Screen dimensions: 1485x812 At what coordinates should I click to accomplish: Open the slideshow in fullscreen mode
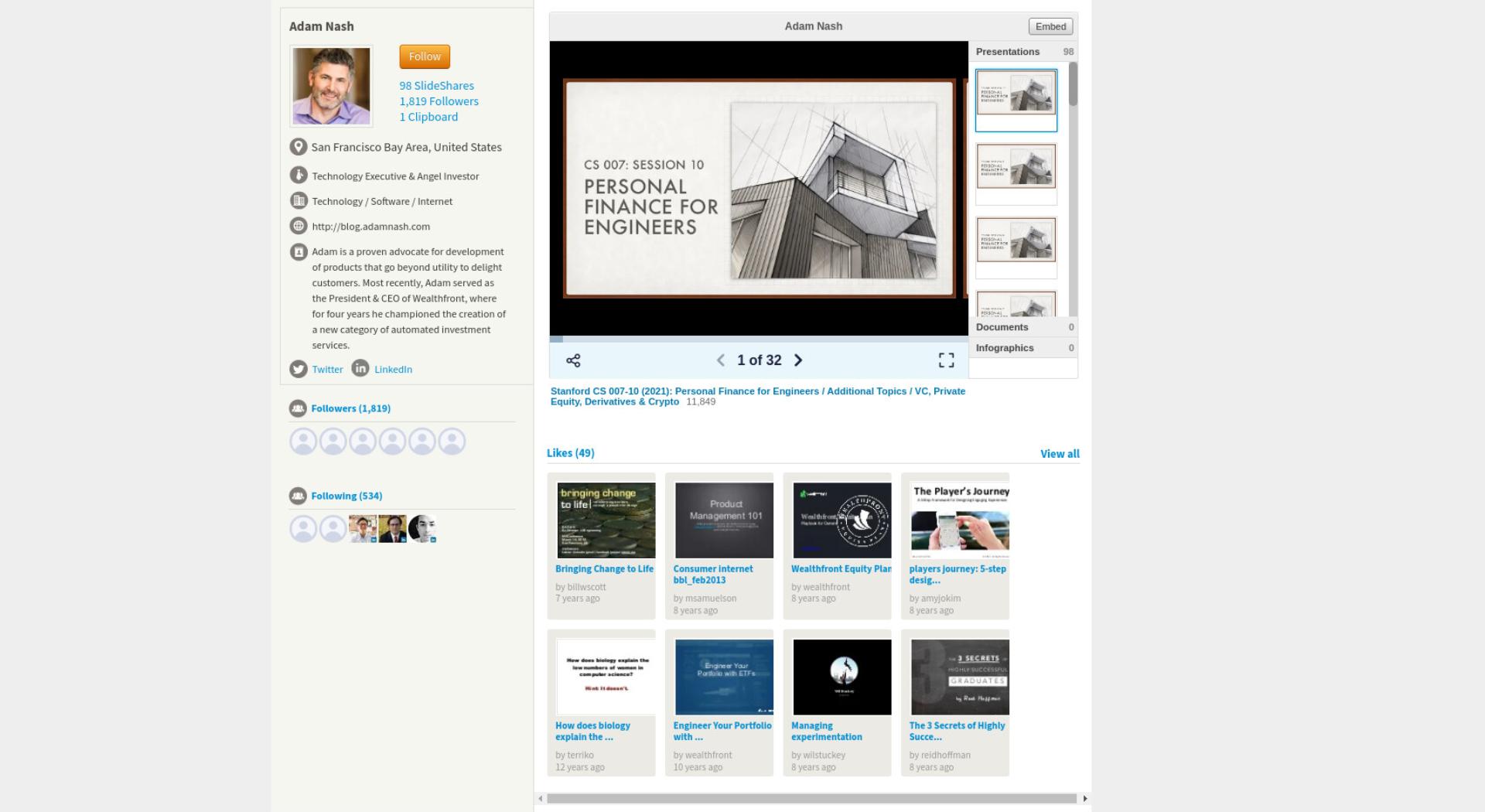(946, 360)
